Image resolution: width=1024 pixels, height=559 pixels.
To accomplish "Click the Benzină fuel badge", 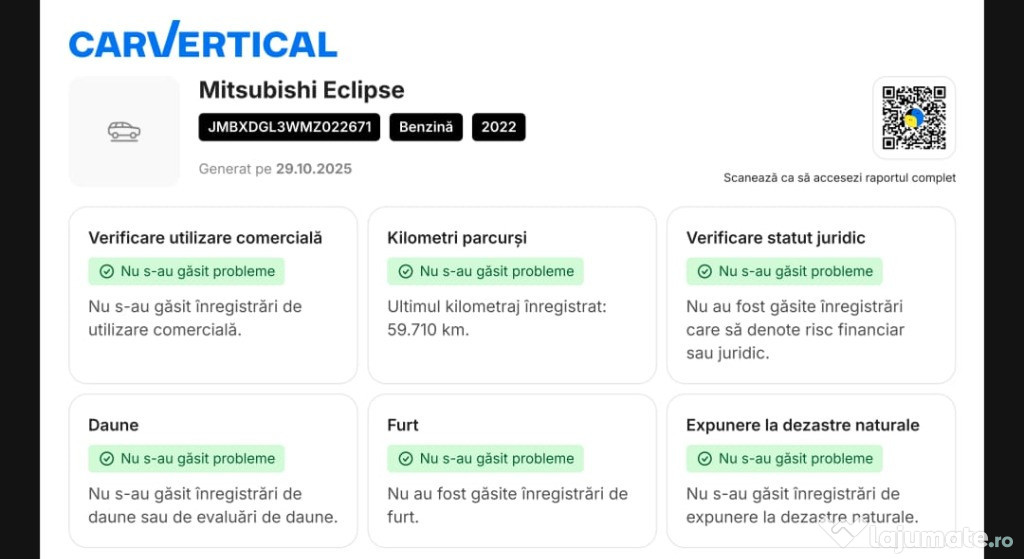I will tap(426, 127).
